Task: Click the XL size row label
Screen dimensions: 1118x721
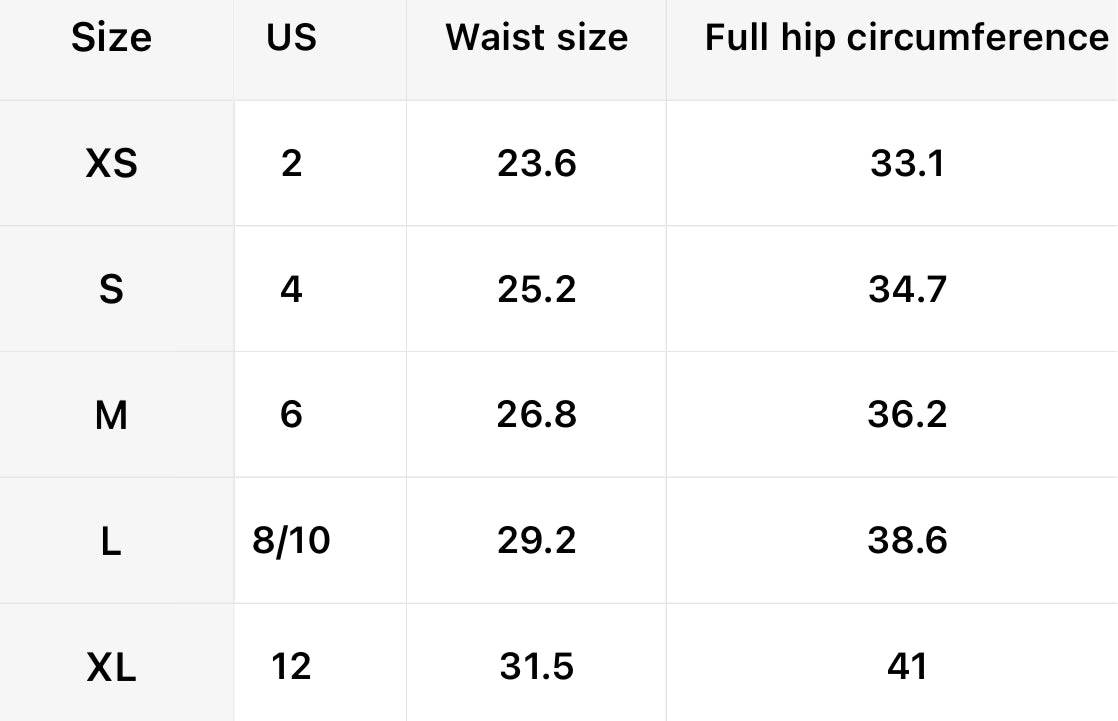Action: coord(111,666)
